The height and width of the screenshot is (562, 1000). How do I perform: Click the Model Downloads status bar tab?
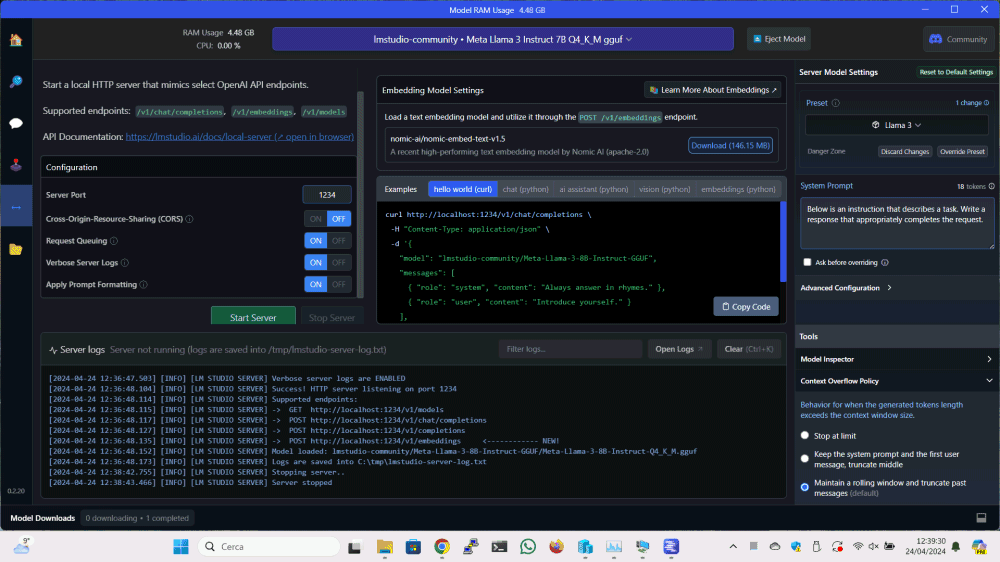[x=43, y=518]
